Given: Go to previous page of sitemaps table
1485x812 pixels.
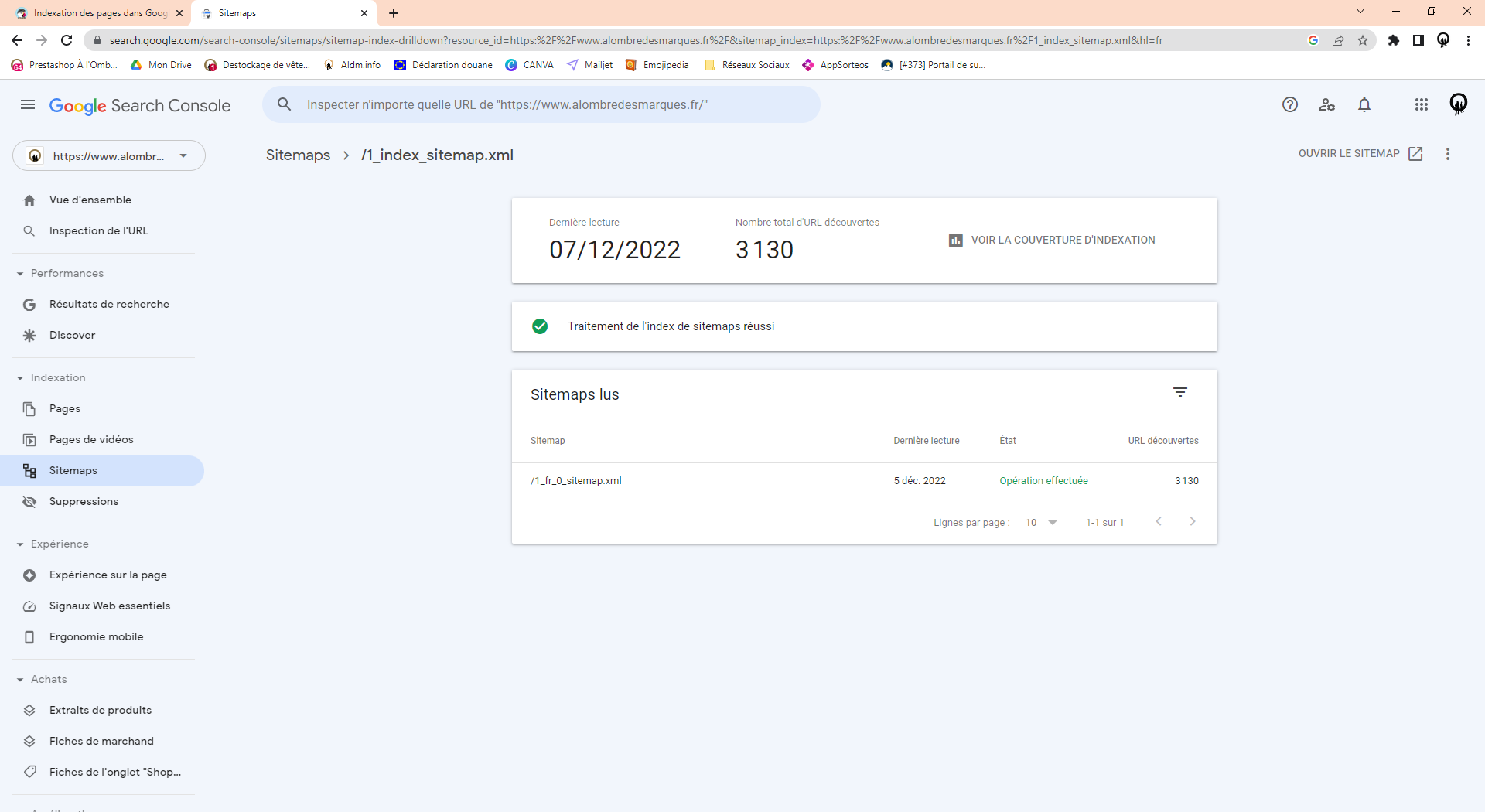Looking at the screenshot, I should (x=1159, y=522).
